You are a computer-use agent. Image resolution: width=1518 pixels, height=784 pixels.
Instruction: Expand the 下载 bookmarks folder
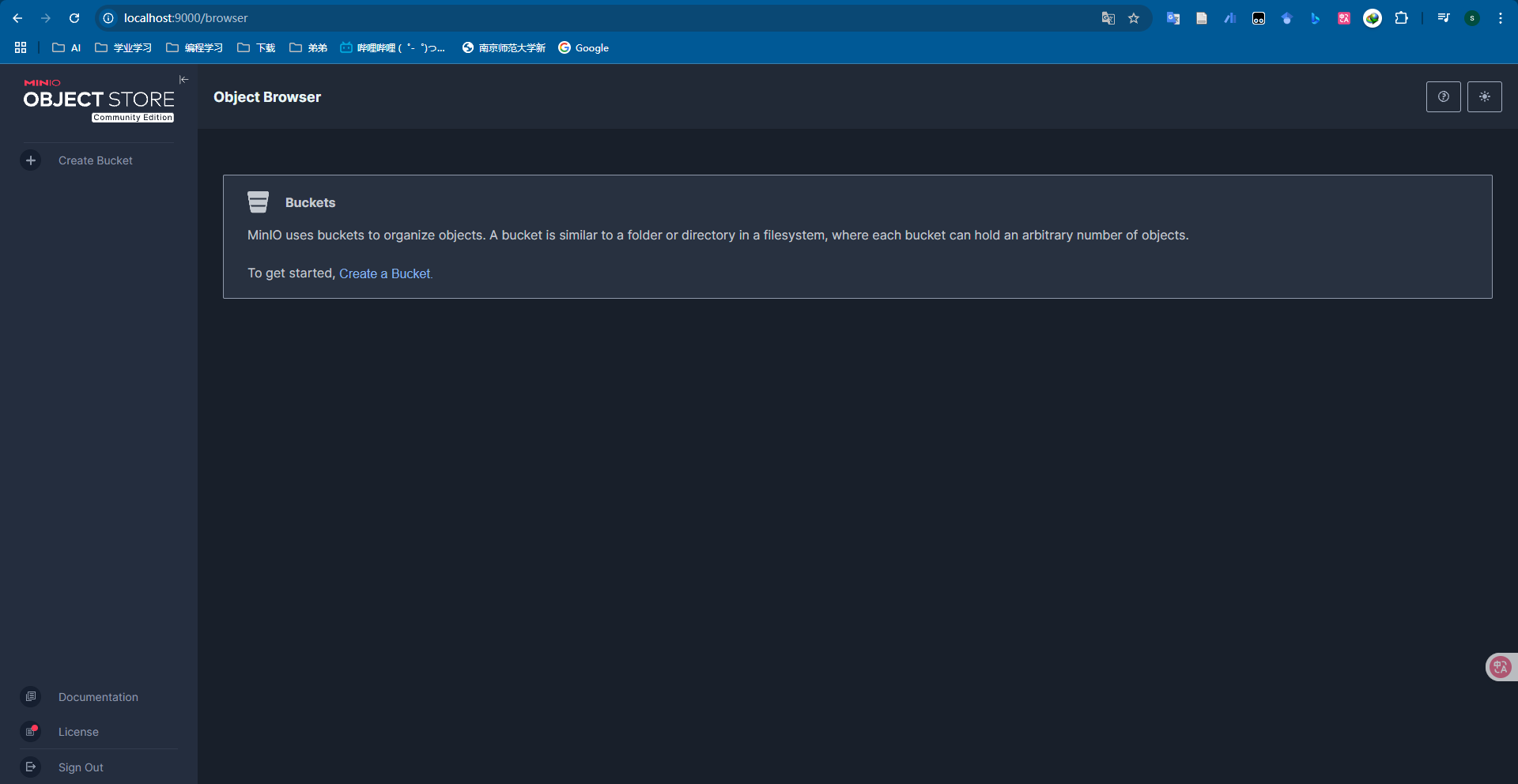pyautogui.click(x=256, y=48)
